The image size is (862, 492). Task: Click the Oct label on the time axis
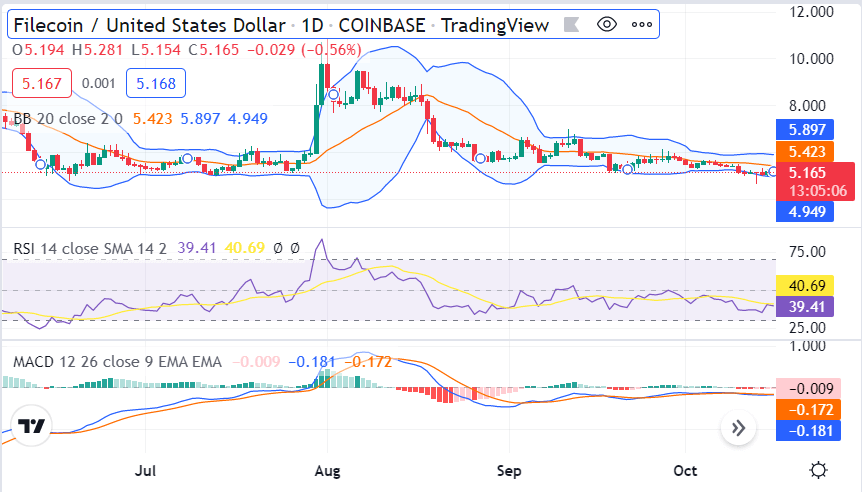[685, 471]
